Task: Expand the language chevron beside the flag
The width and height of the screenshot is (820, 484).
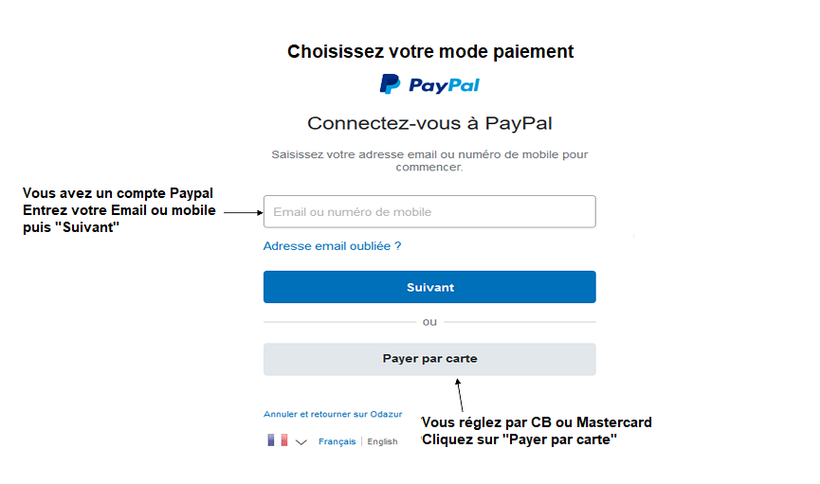Action: 301,442
